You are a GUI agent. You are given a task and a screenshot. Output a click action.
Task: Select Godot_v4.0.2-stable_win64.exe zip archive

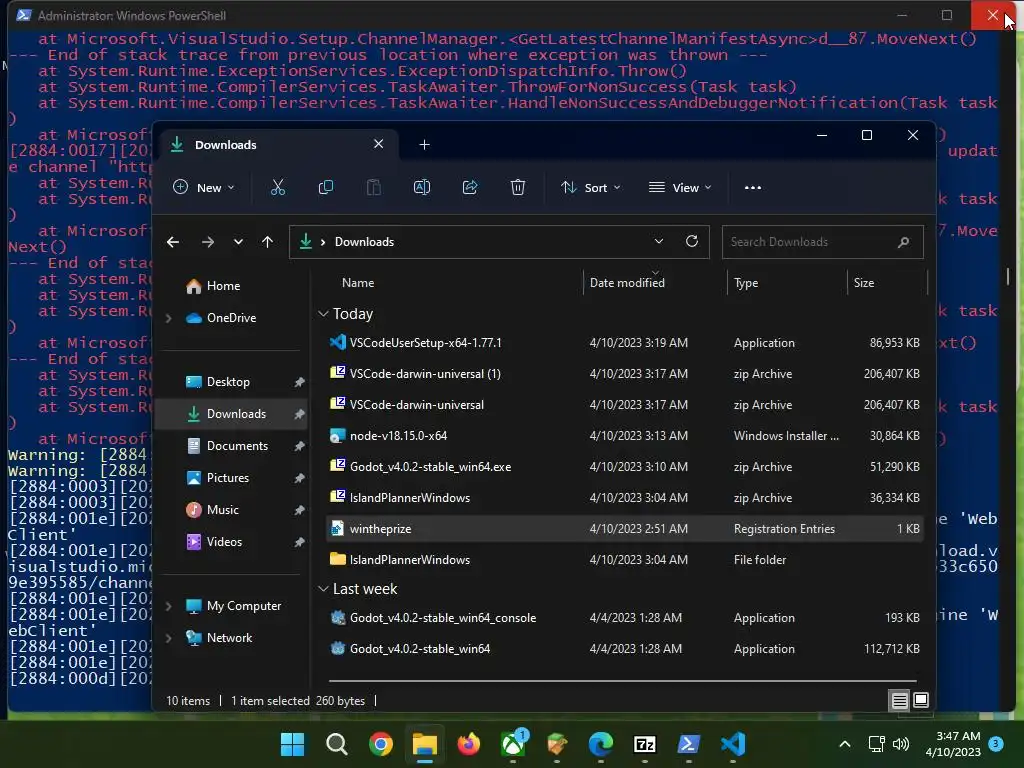[624, 467]
